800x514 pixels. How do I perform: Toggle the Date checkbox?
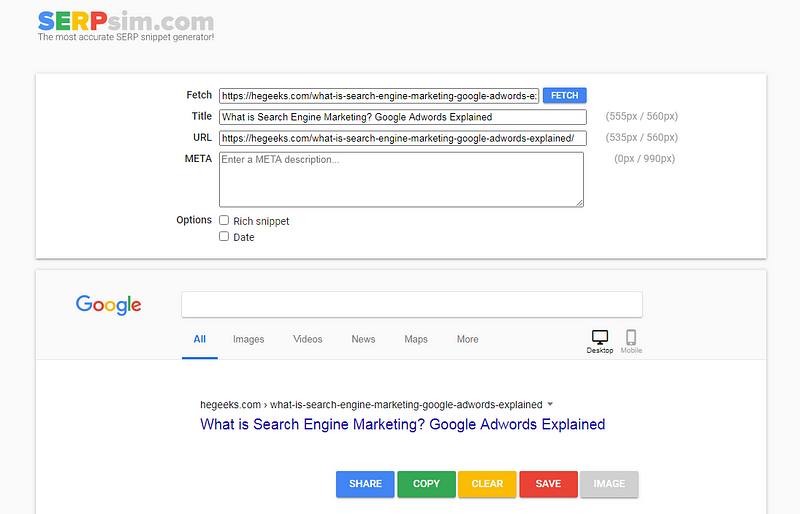(x=224, y=237)
